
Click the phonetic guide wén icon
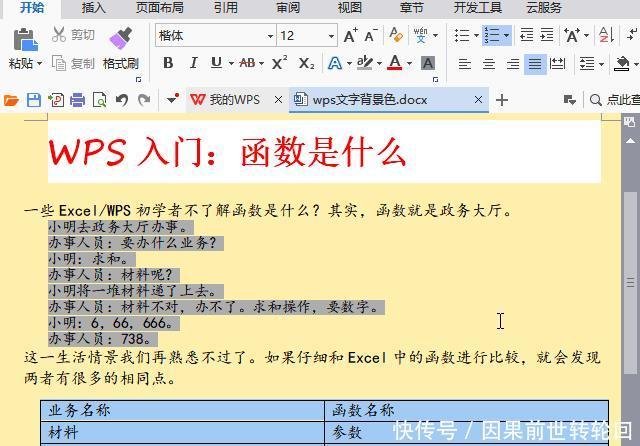click(420, 35)
